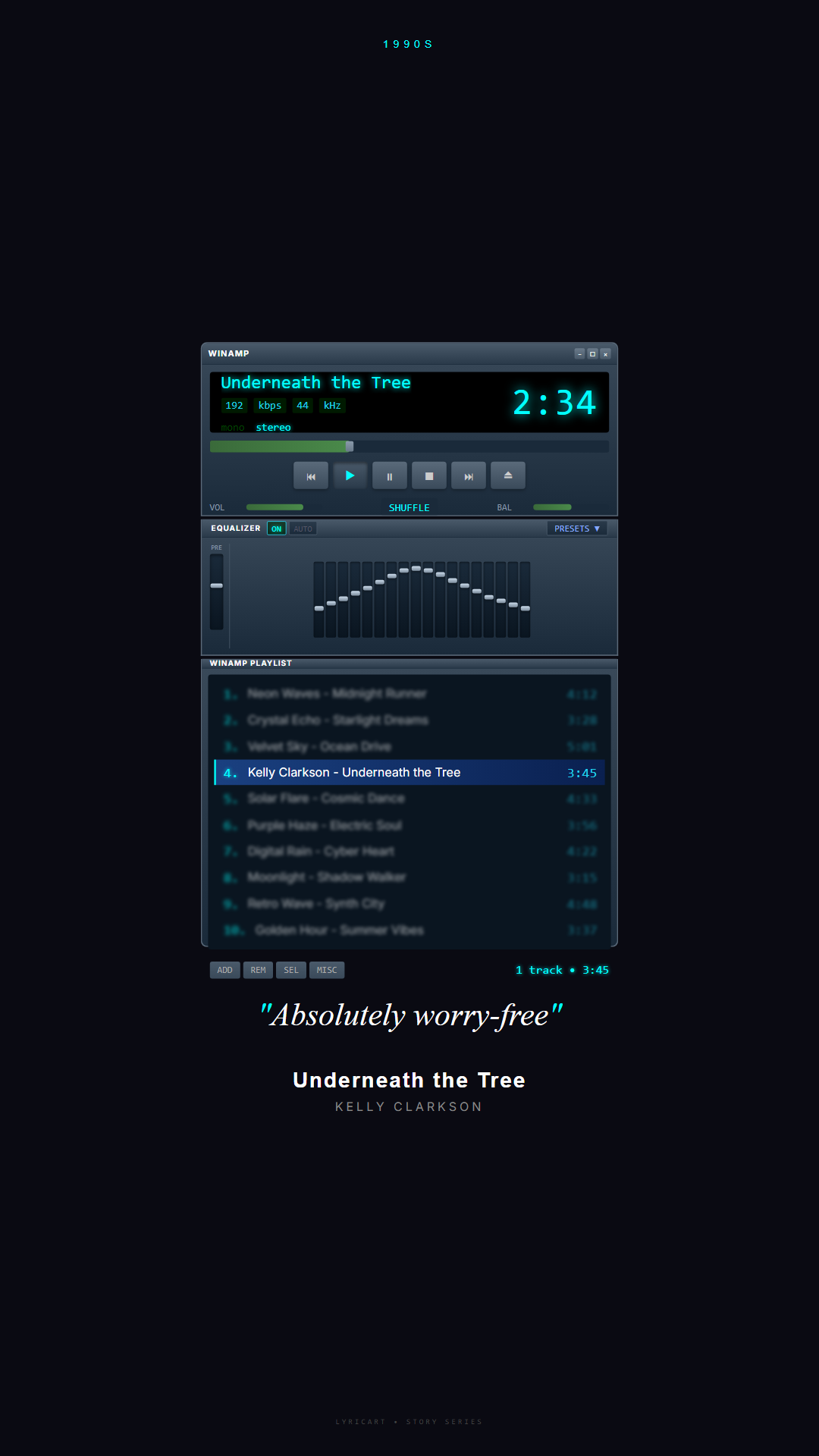This screenshot has height=1456, width=819.
Task: Click the last equalizer band slider
Action: pos(526,599)
